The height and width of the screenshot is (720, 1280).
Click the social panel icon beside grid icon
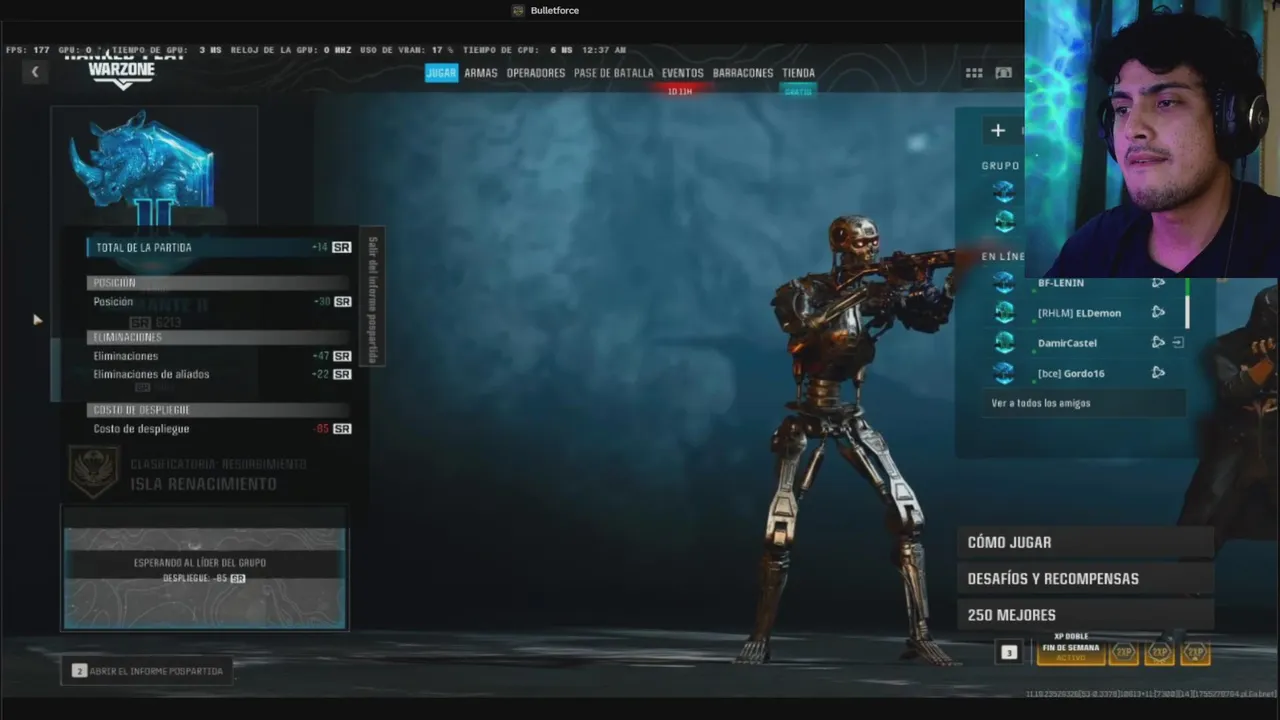click(1004, 73)
